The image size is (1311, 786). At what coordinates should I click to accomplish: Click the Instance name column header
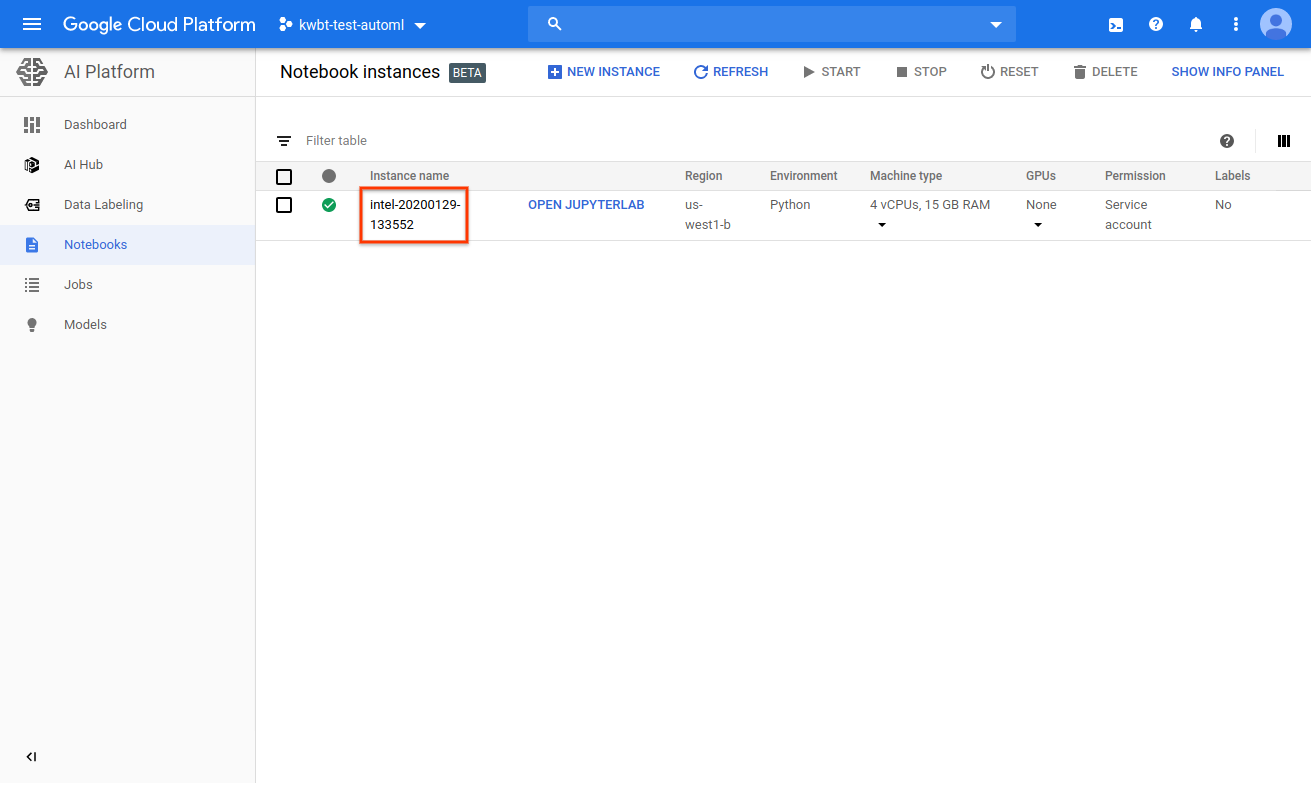tap(409, 176)
